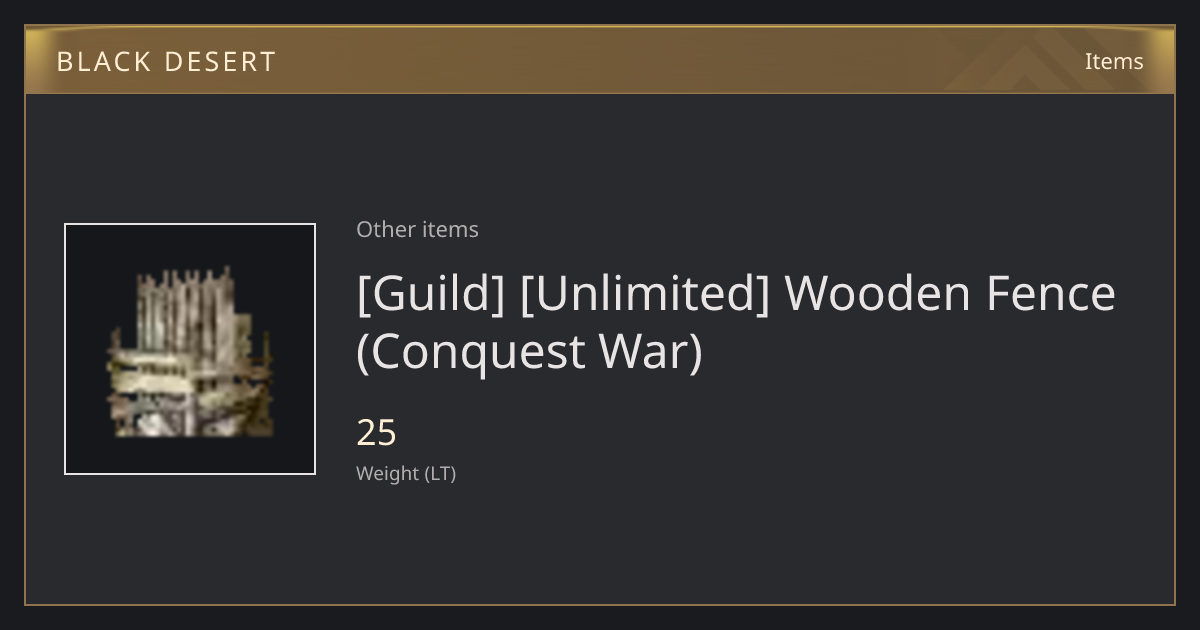
Task: Click the gold header banner bar
Action: point(600,60)
